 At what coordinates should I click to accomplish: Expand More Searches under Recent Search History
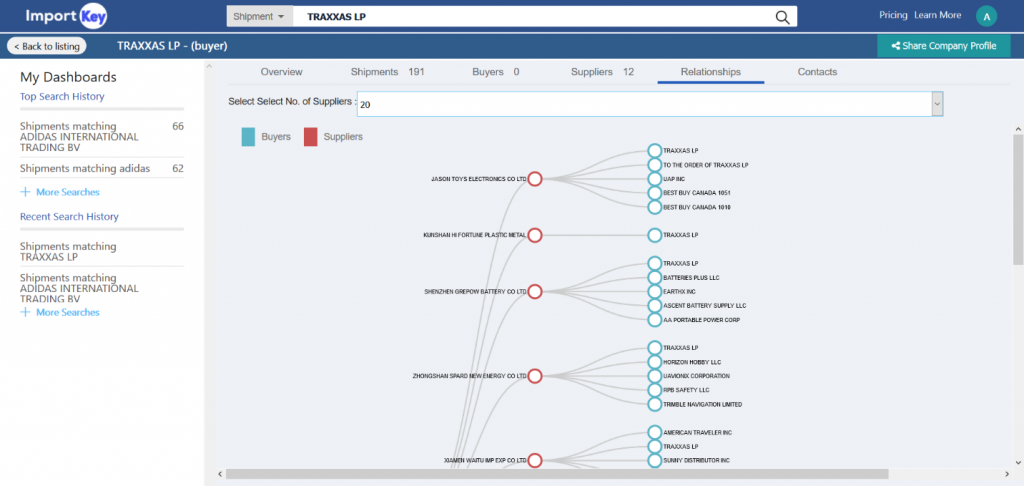(x=60, y=312)
